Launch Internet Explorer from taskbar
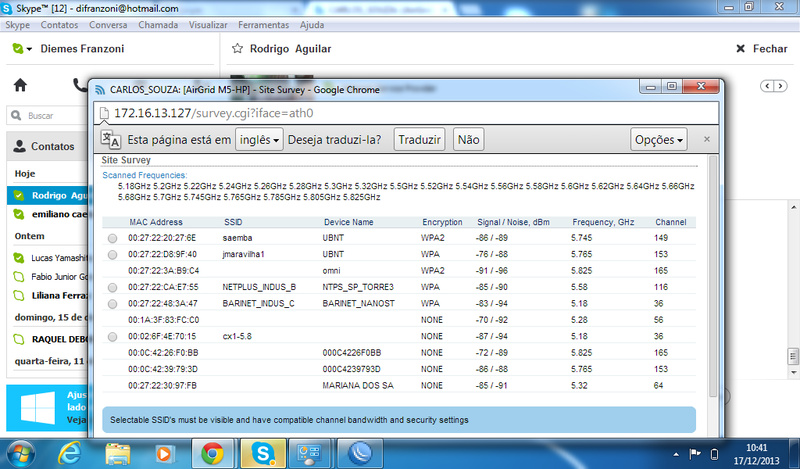Image resolution: width=800 pixels, height=469 pixels. pos(70,453)
